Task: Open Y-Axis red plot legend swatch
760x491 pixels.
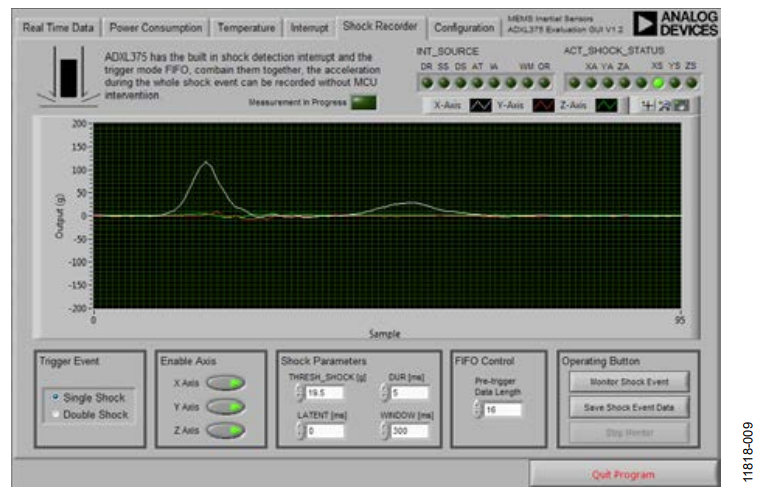Action: click(x=543, y=105)
